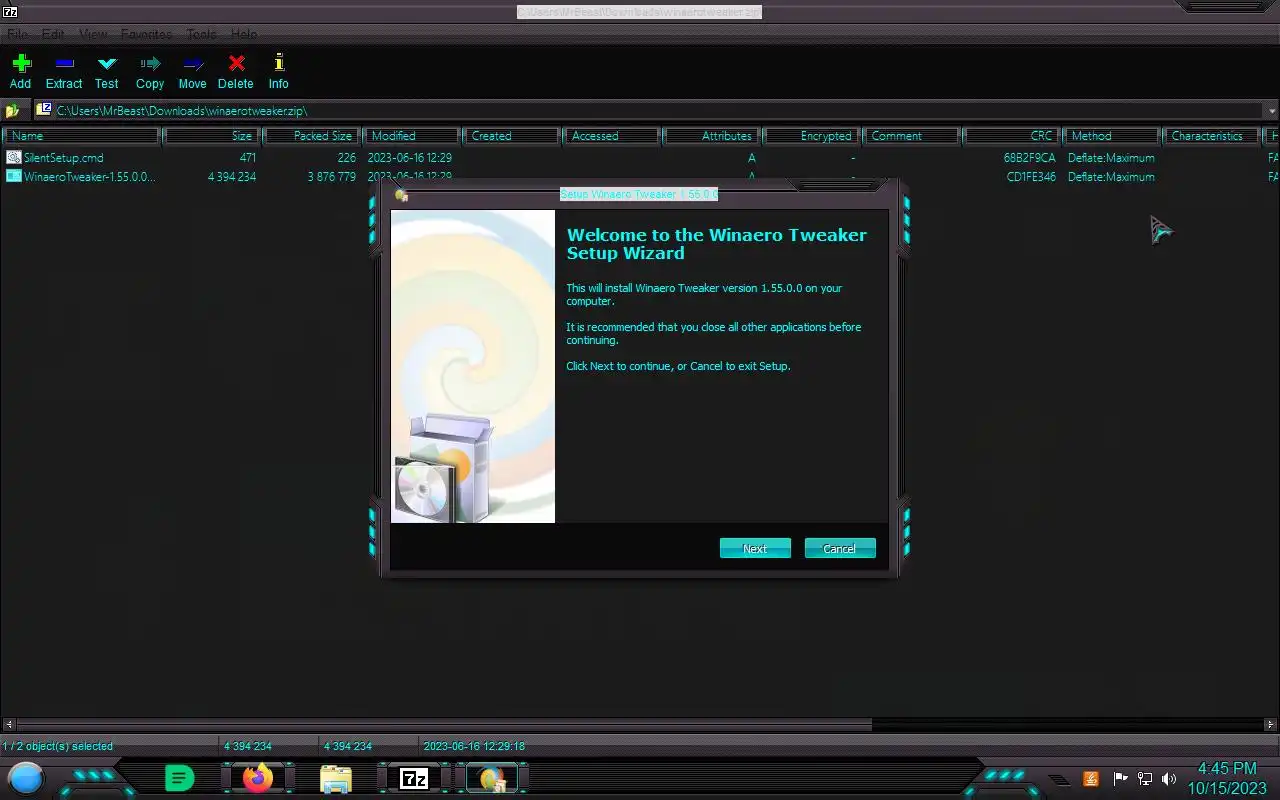Click the Move toolbar icon

click(193, 64)
